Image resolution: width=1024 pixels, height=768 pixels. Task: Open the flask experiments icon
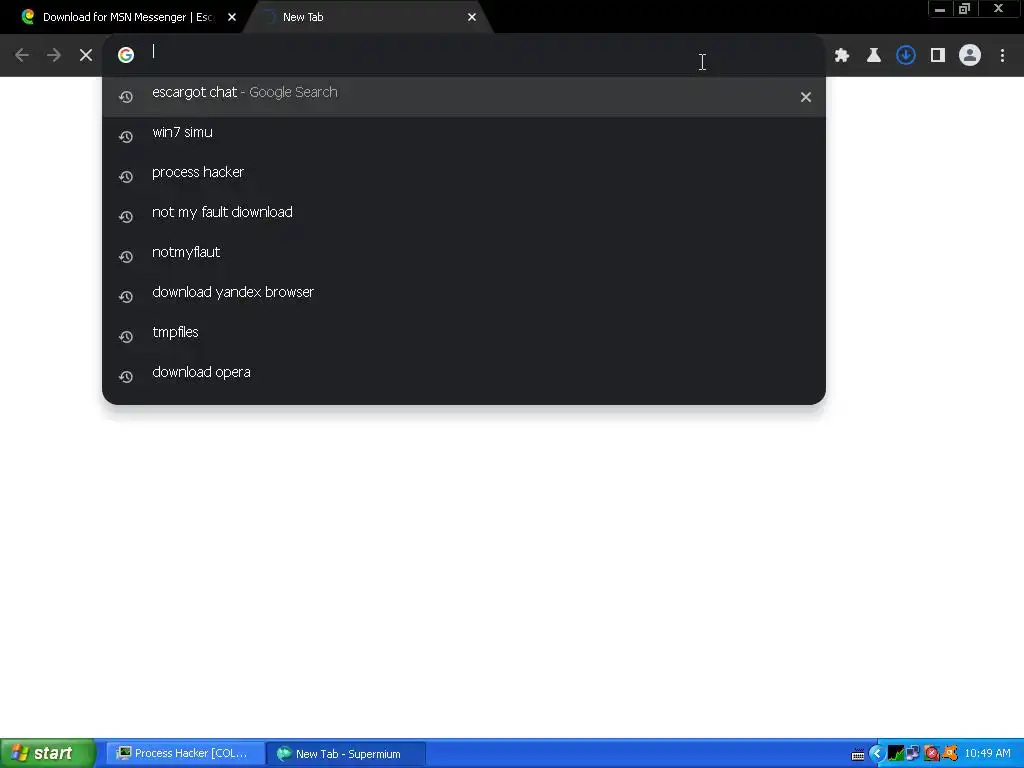click(x=874, y=56)
